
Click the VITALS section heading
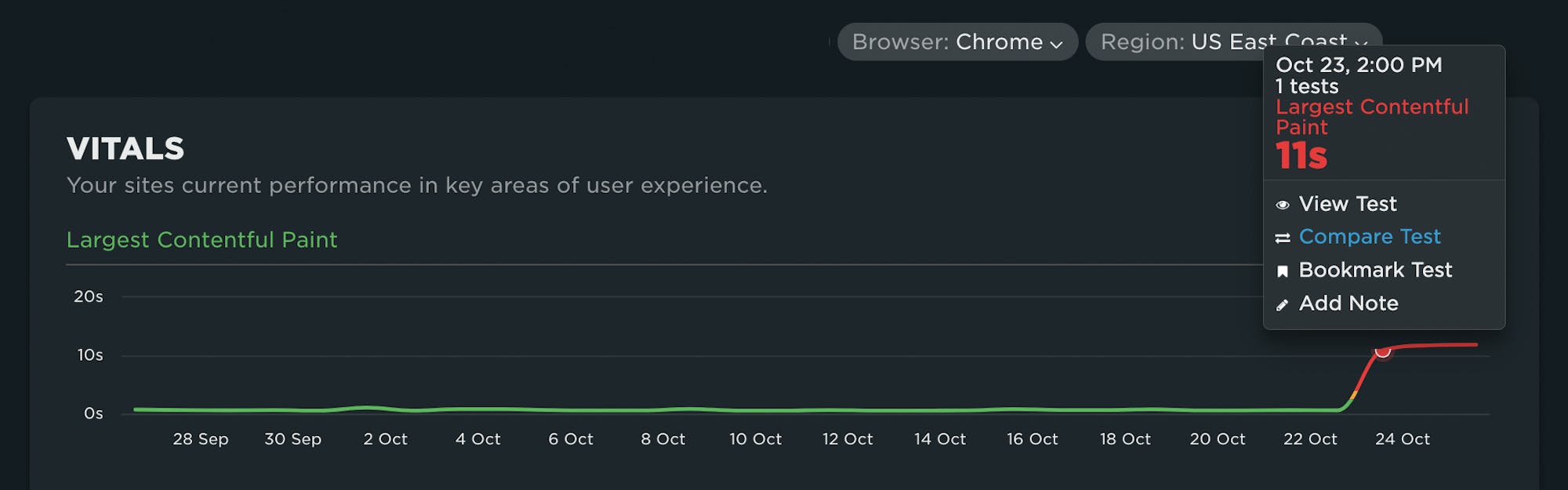(x=125, y=149)
